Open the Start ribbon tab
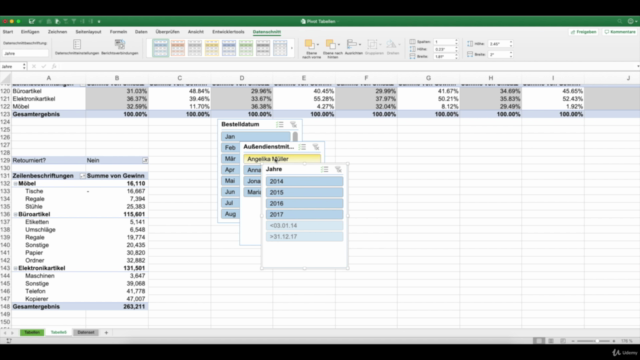 click(x=8, y=32)
